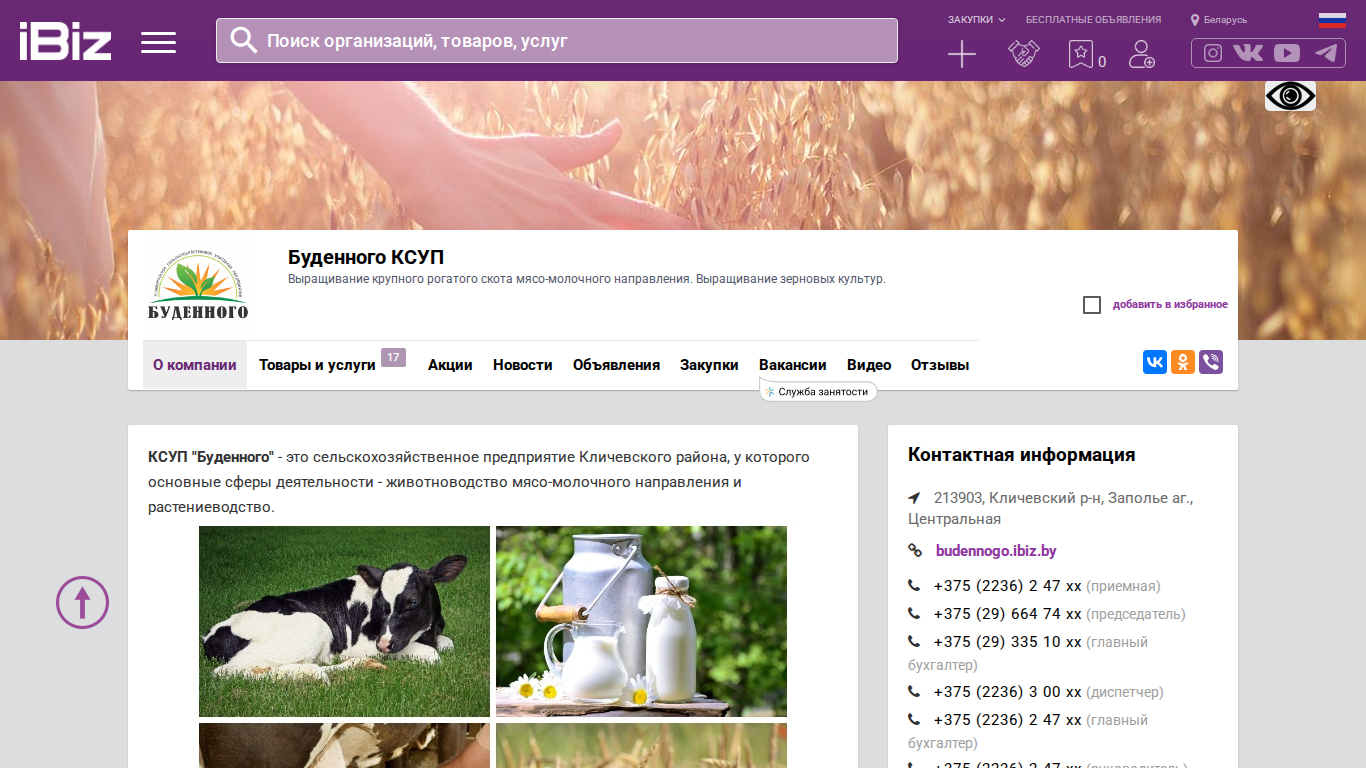Share company page via Viber
Viewport: 1366px width, 768px height.
click(x=1211, y=362)
